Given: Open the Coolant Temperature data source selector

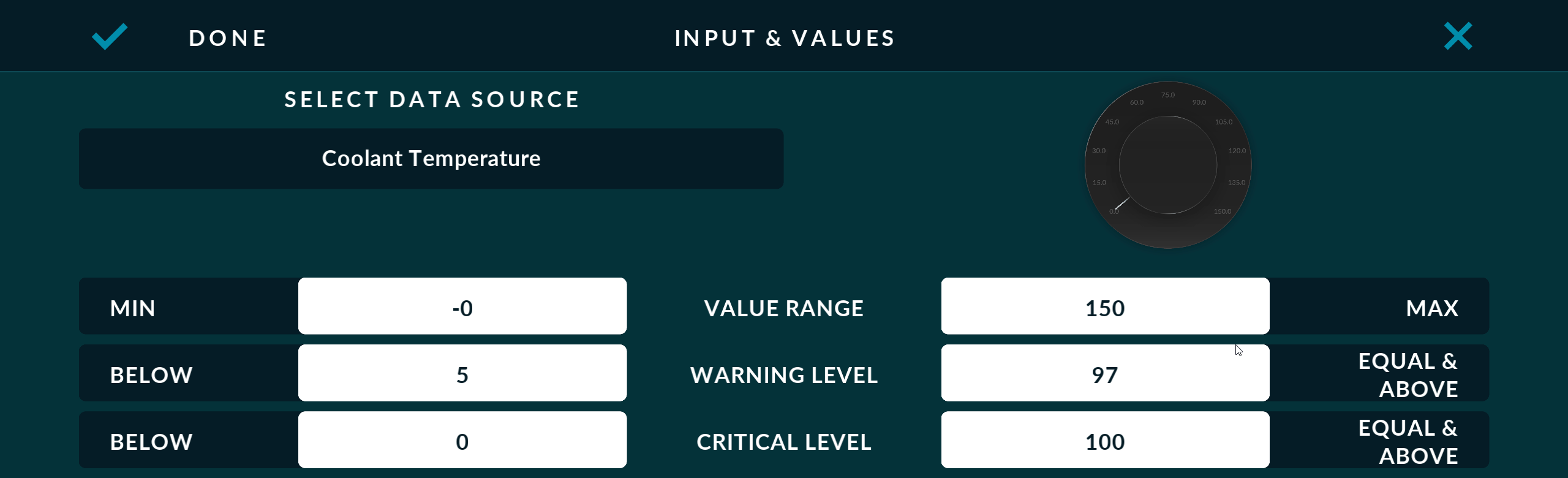Looking at the screenshot, I should tap(431, 159).
